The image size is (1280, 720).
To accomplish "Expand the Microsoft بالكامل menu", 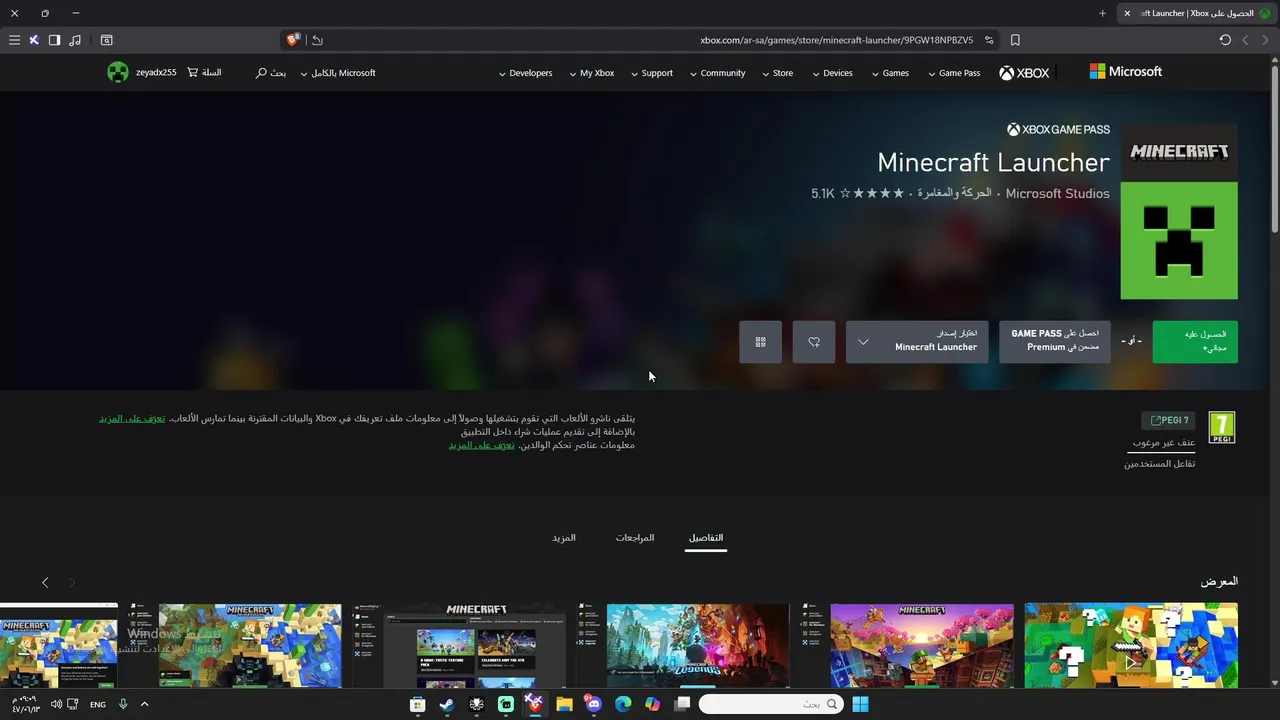I will 338,73.
